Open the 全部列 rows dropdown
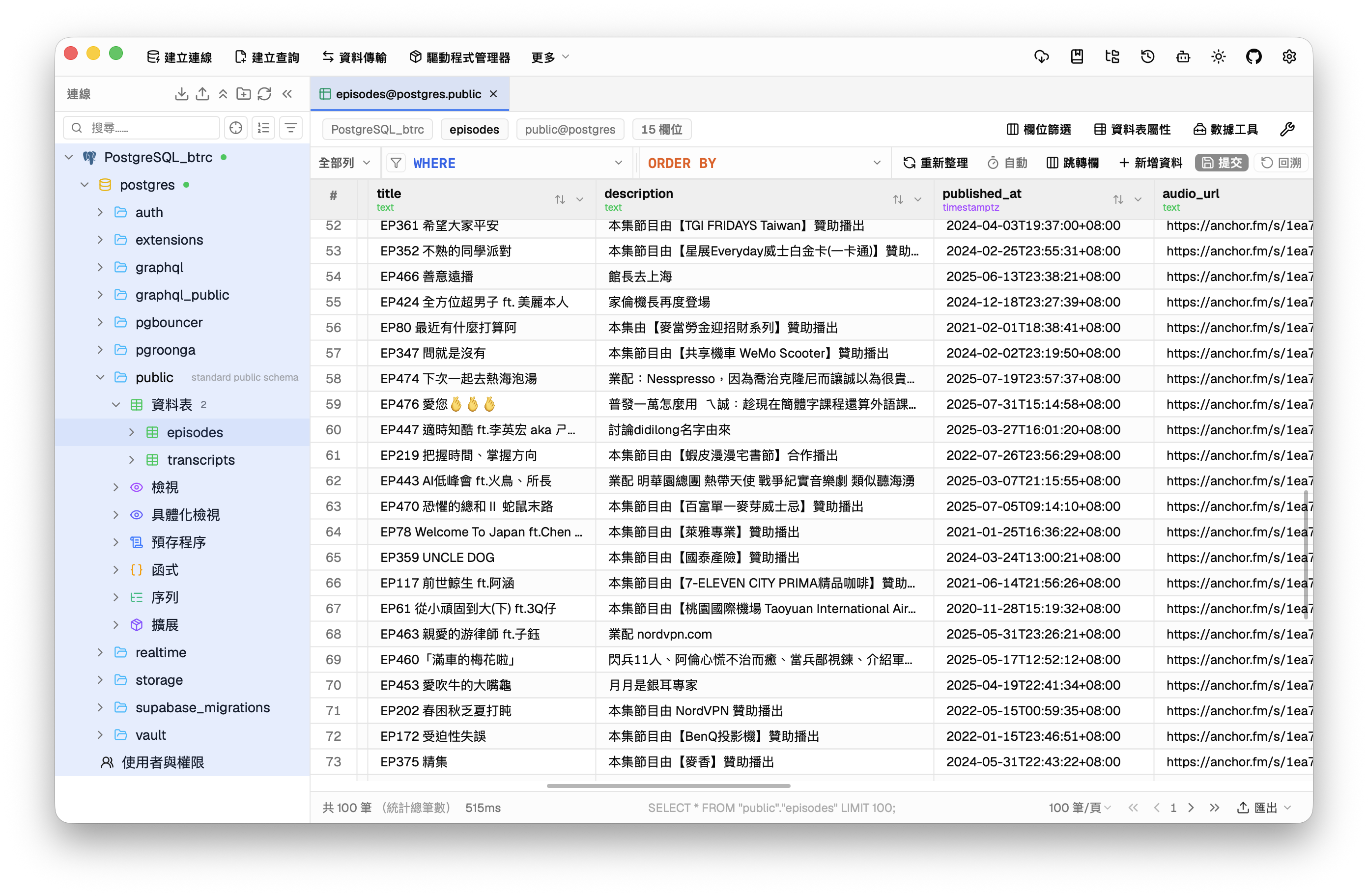1368x896 pixels. click(344, 163)
